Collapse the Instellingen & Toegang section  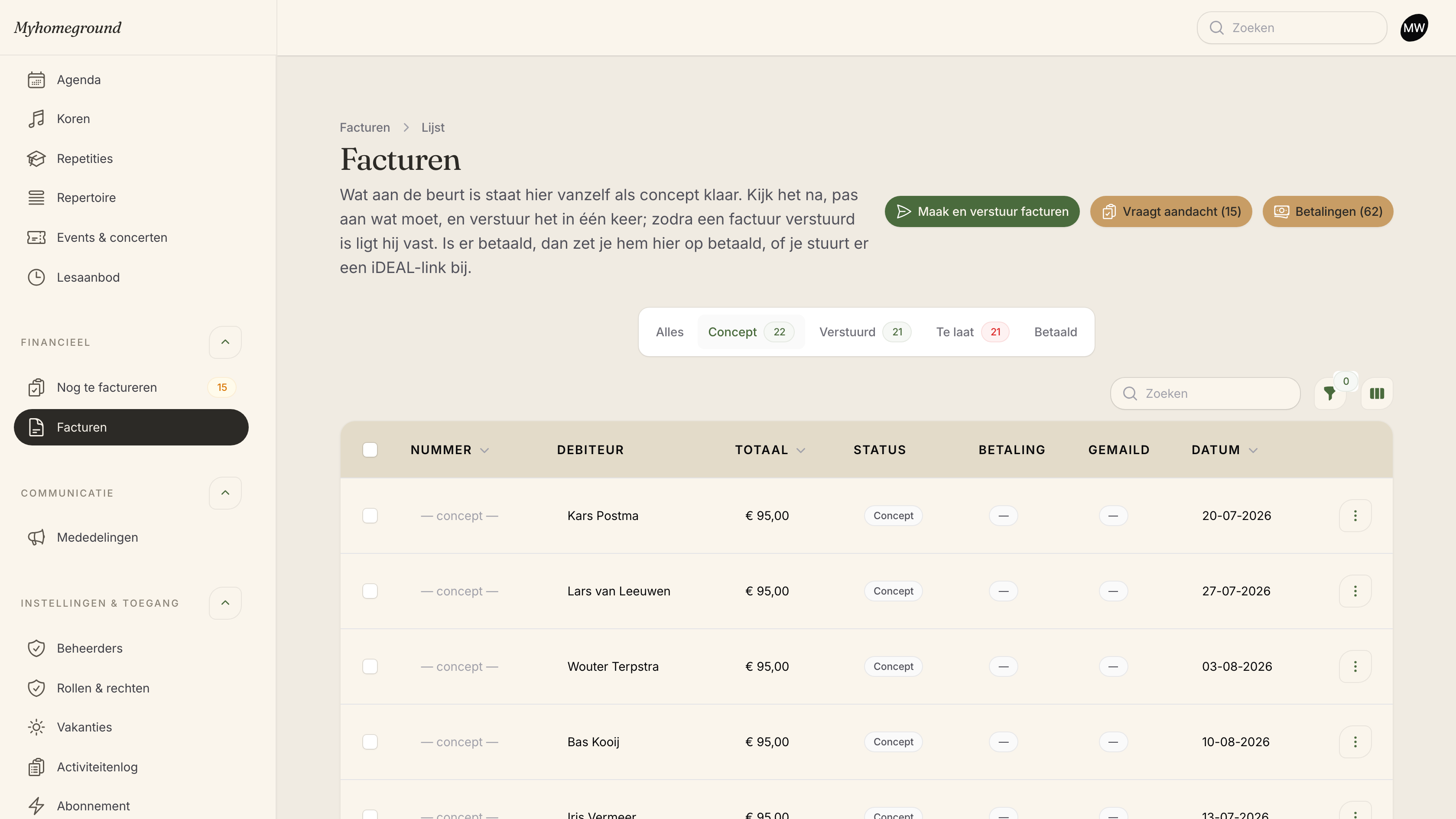coord(225,603)
